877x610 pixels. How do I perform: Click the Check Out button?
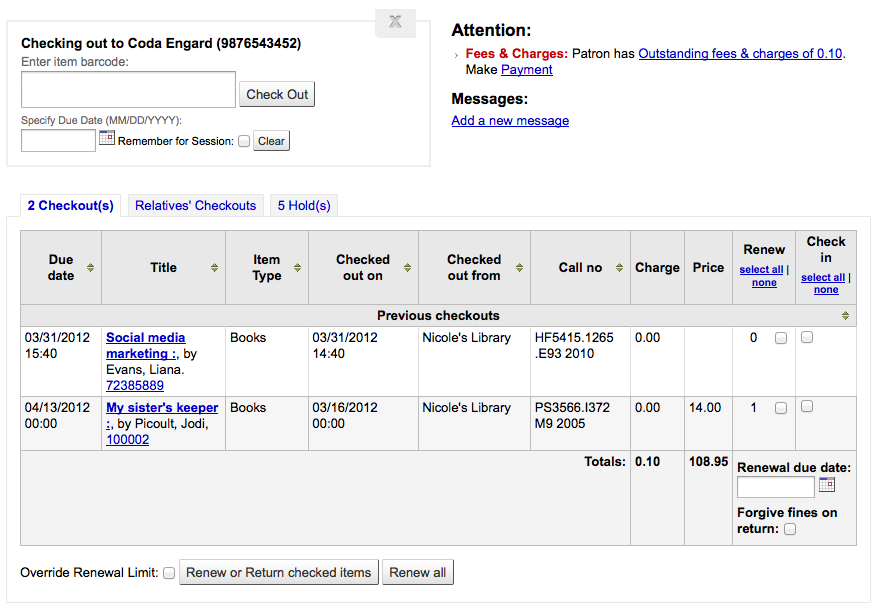coord(277,94)
